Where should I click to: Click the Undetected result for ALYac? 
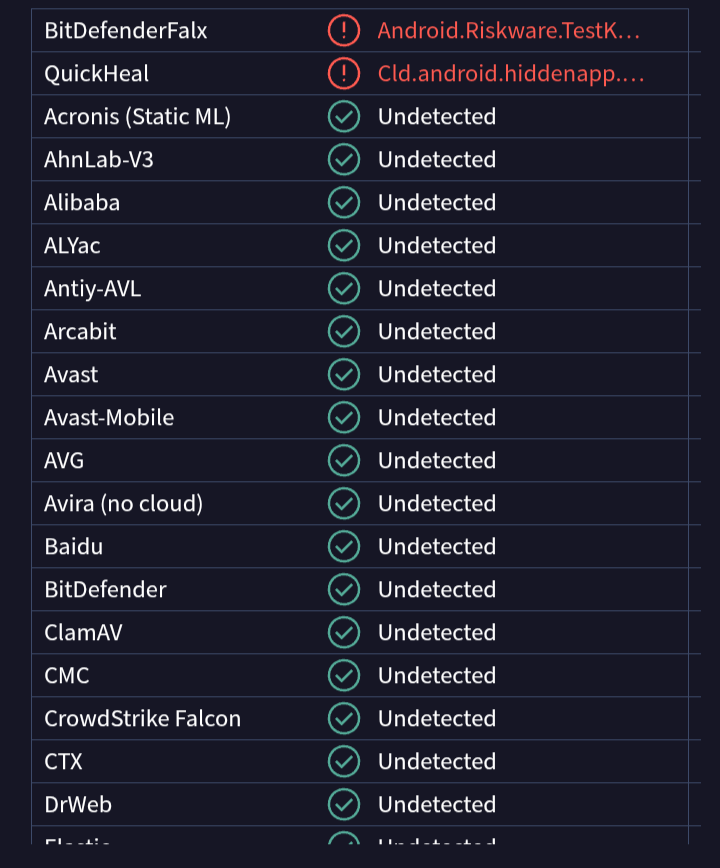point(436,245)
